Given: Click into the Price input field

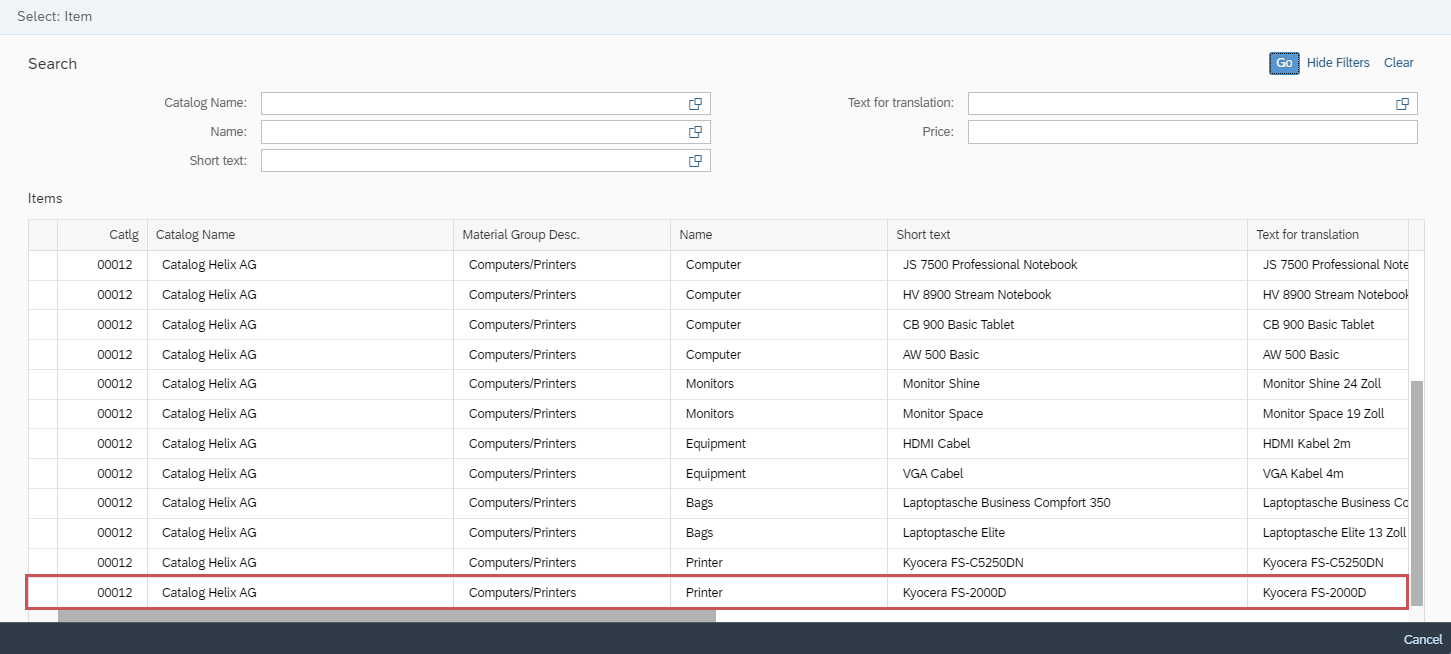Looking at the screenshot, I should 1191,132.
